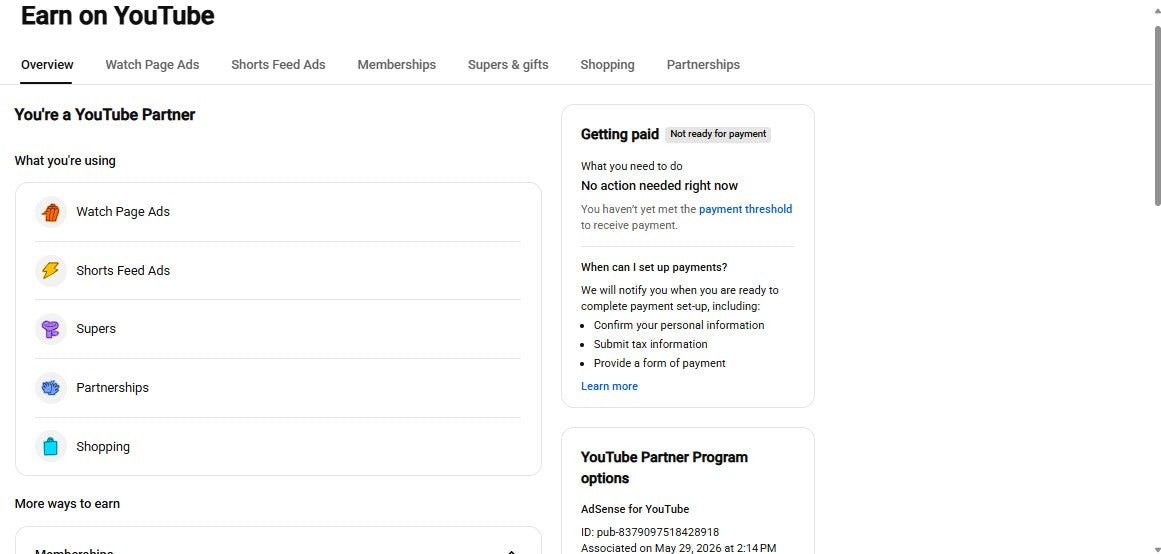Click the Associated on May 29, 2026 text
1161x554 pixels.
tap(679, 548)
